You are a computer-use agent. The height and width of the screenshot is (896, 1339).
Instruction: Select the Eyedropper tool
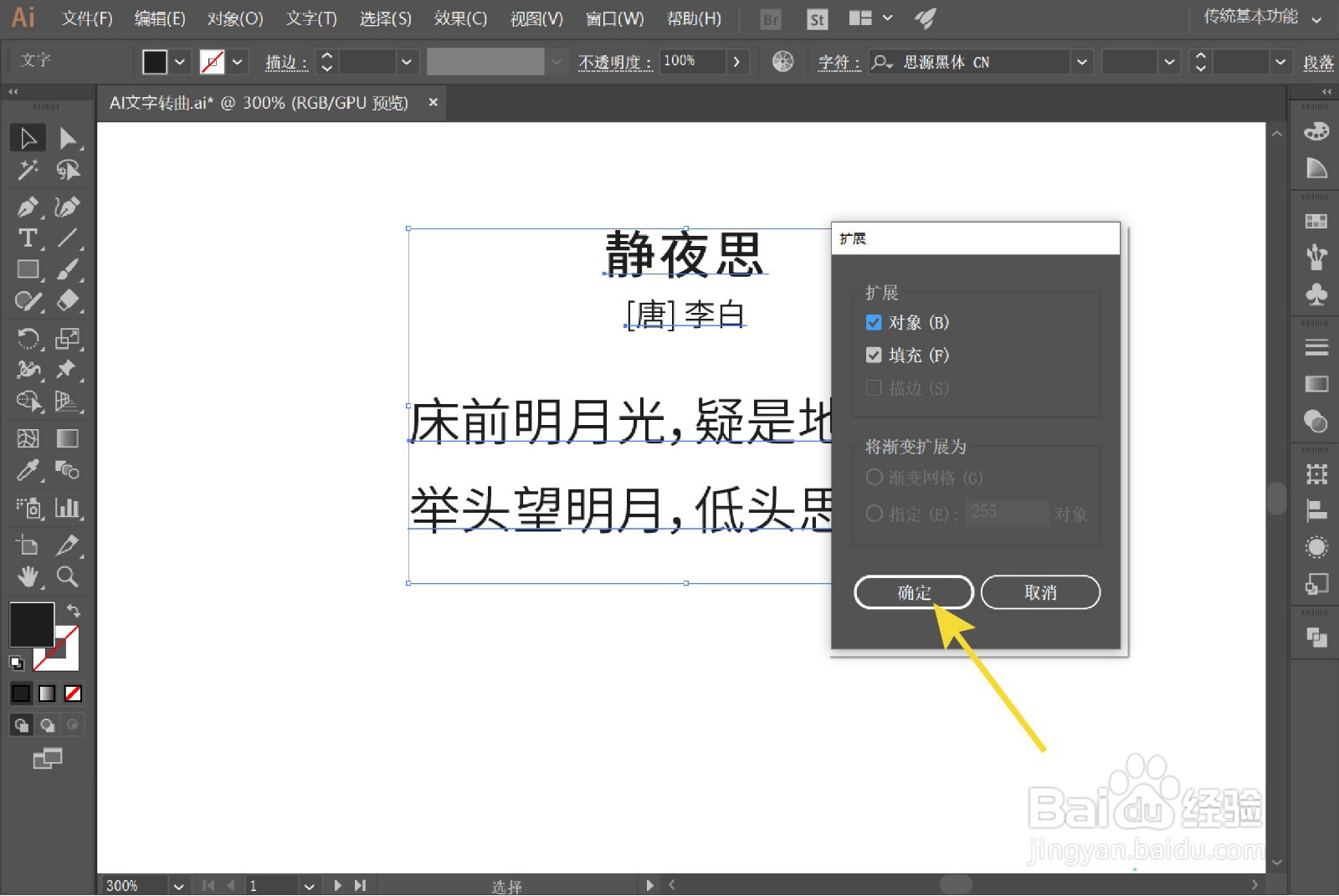coord(28,471)
